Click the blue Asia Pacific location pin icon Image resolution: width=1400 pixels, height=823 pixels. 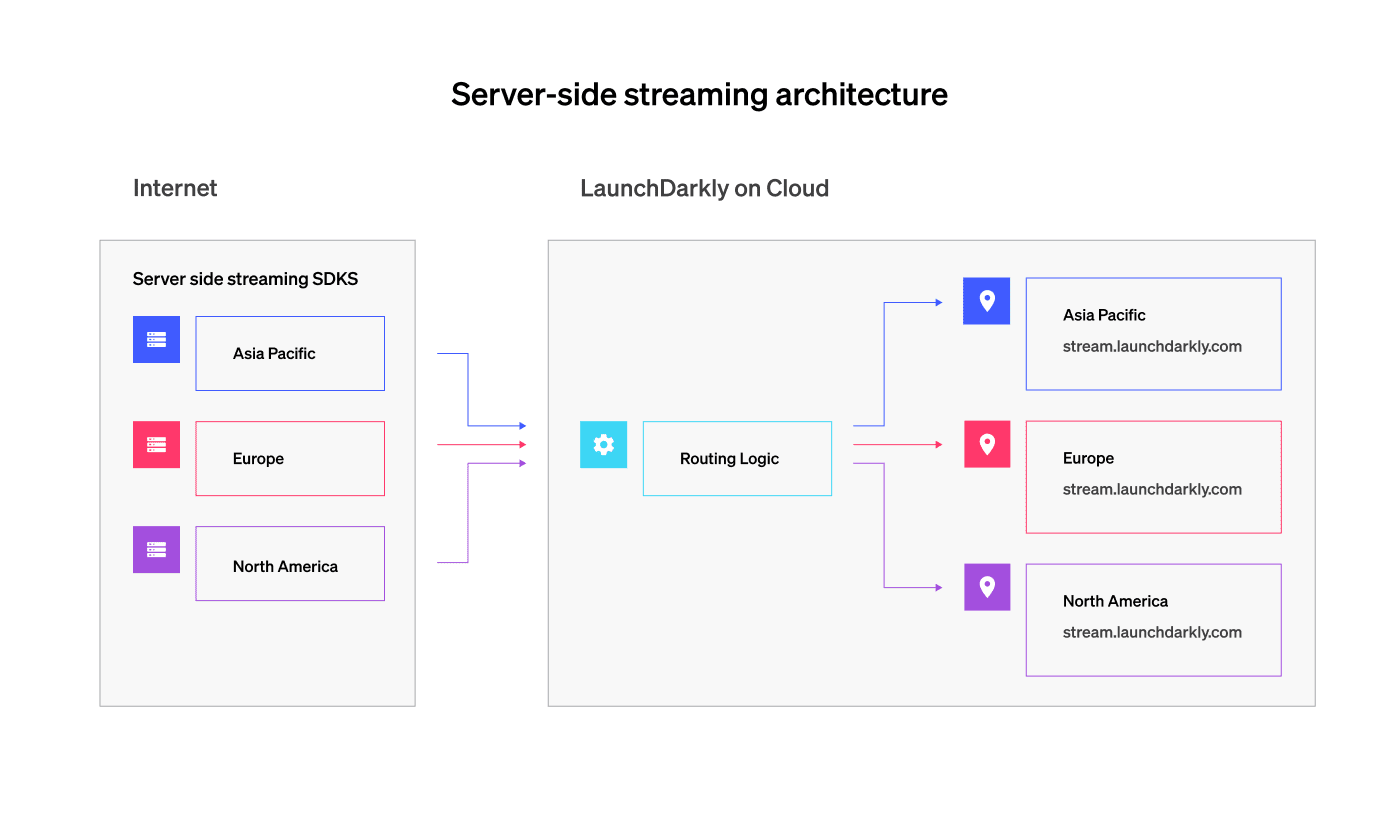point(986,300)
